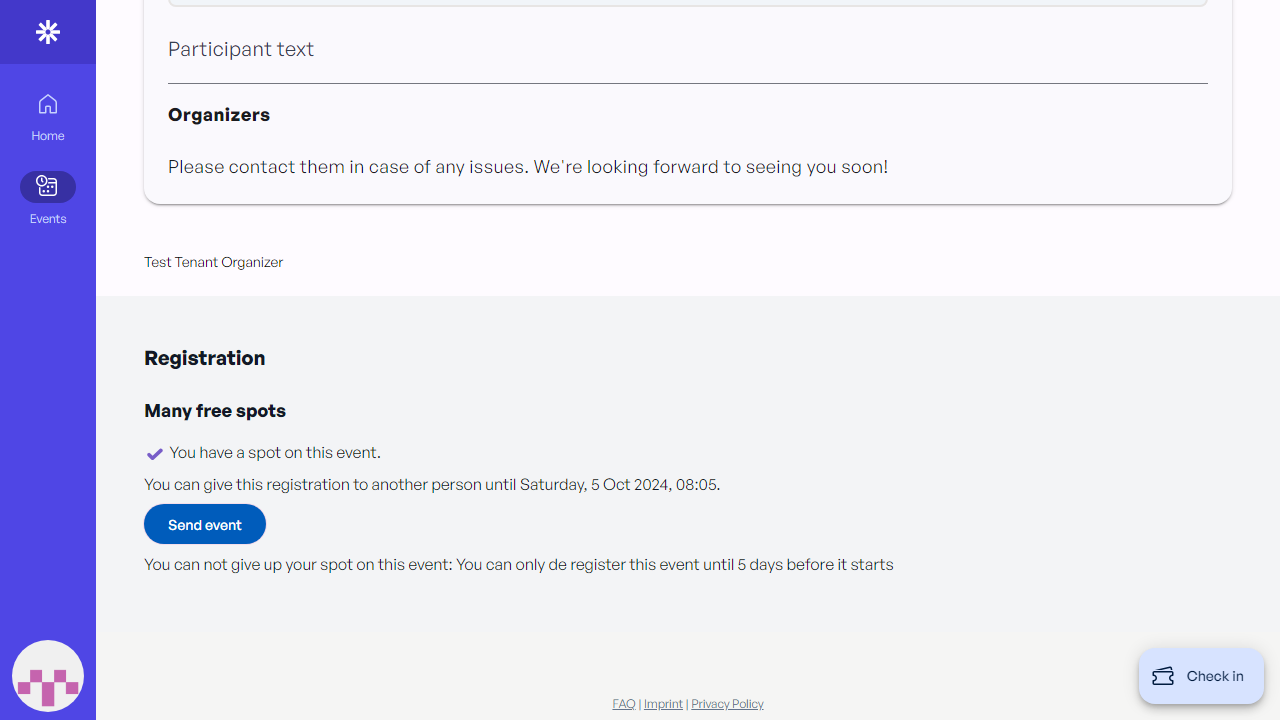This screenshot has width=1280, height=720.
Task: Click the purple checkmark beside spot confirmation
Action: click(x=155, y=454)
